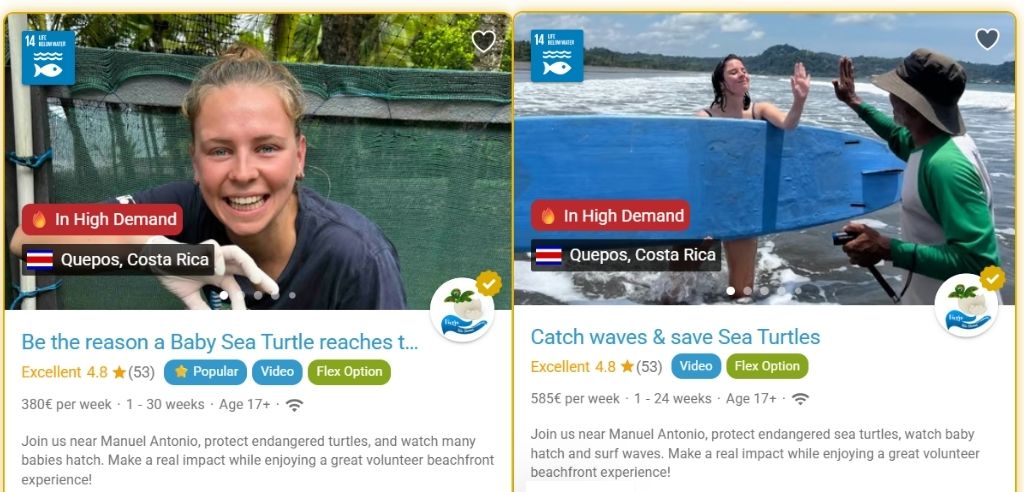Click the Popular tag on left card
This screenshot has height=492, width=1024.
205,372
